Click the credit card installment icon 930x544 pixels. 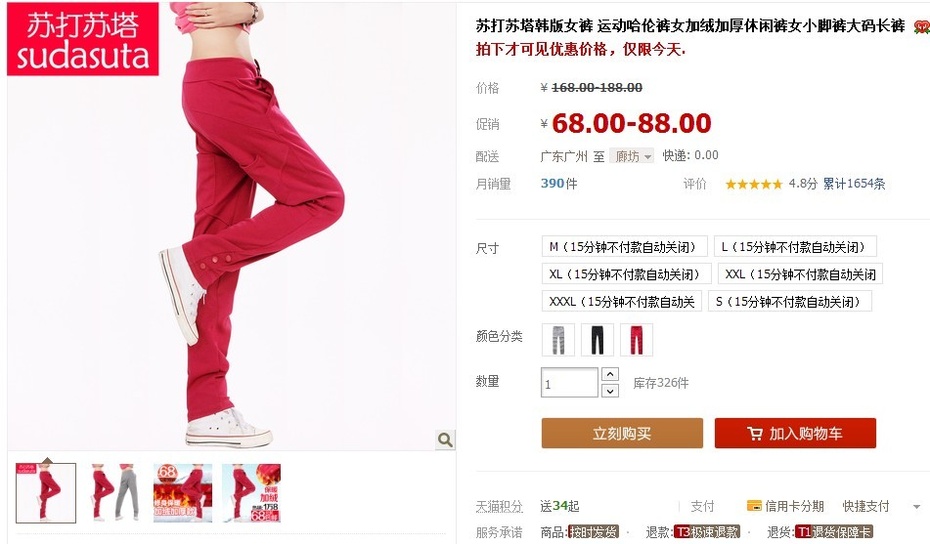click(754, 506)
